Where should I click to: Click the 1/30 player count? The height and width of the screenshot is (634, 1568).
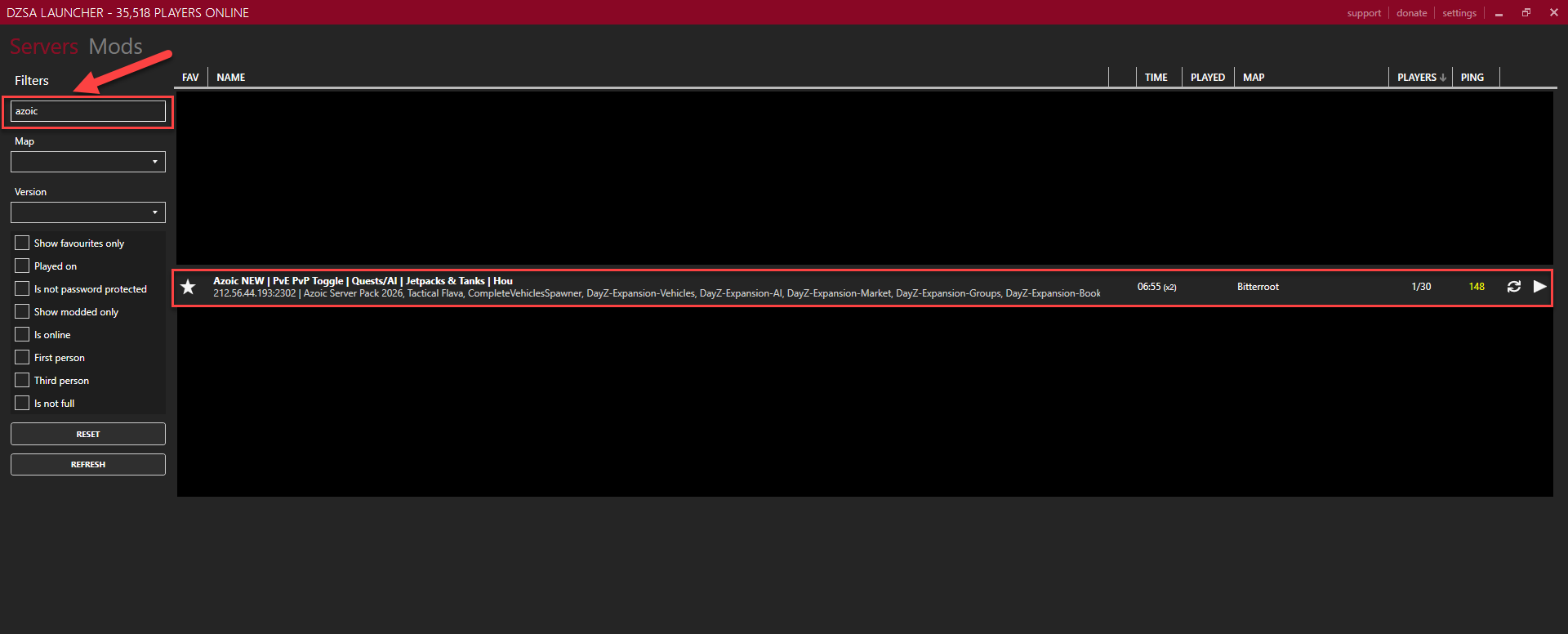(1421, 287)
